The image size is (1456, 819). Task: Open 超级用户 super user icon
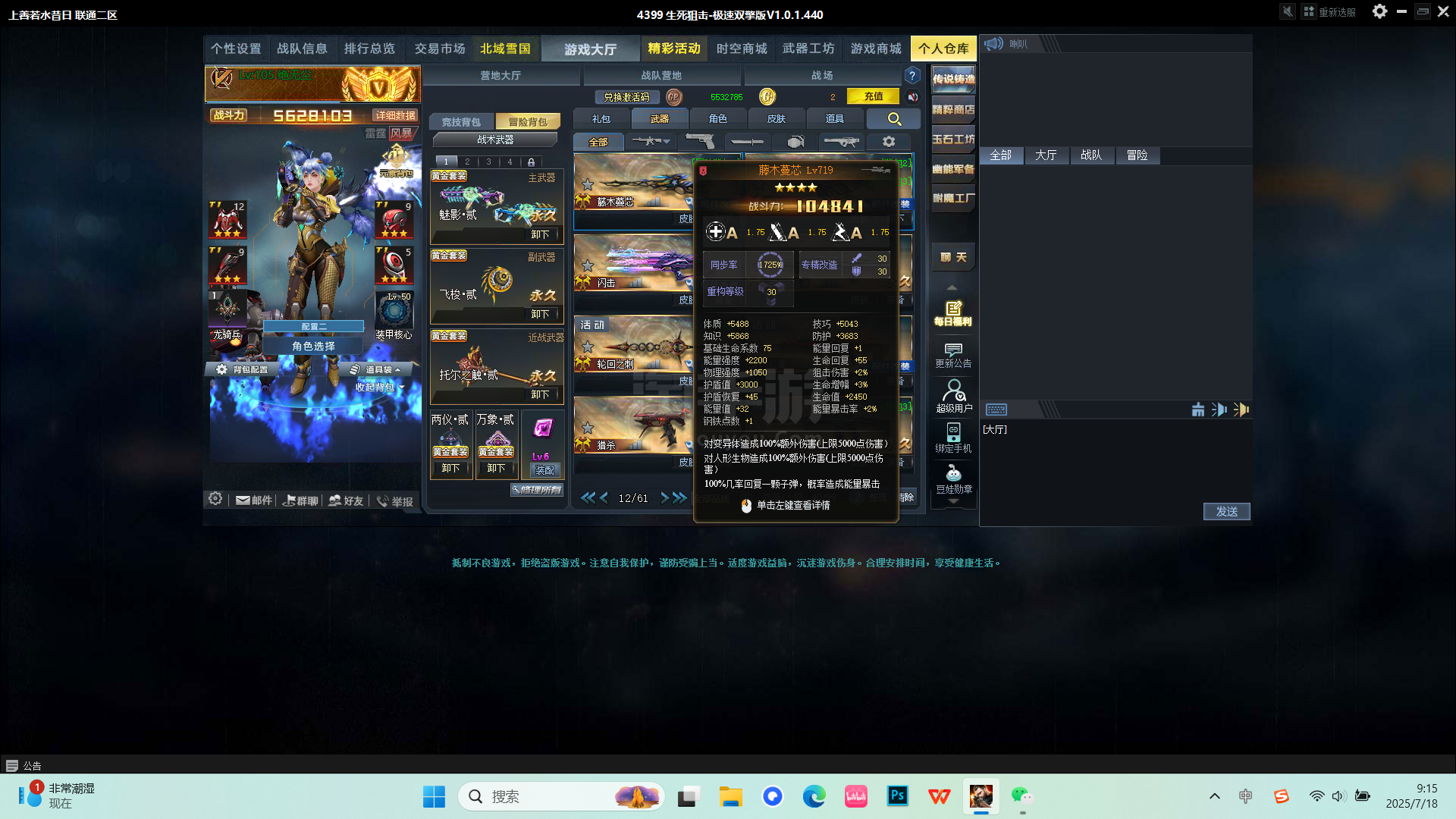953,397
